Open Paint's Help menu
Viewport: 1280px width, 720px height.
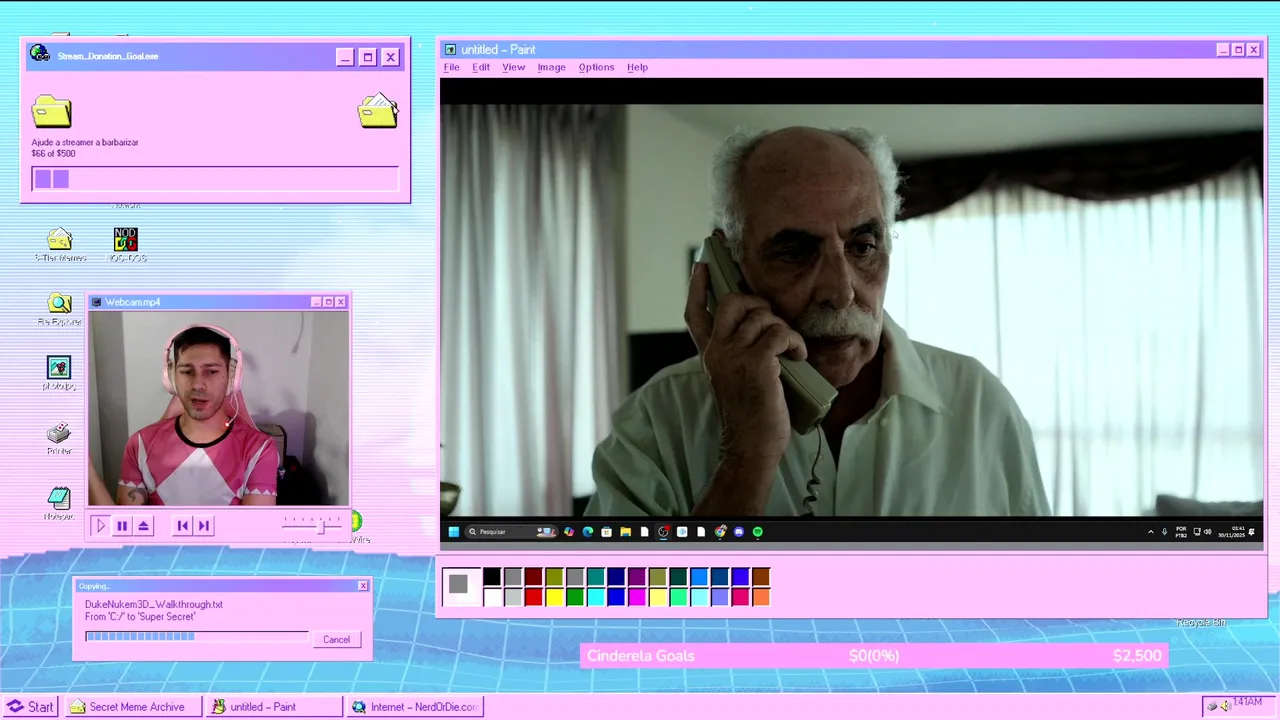point(638,67)
